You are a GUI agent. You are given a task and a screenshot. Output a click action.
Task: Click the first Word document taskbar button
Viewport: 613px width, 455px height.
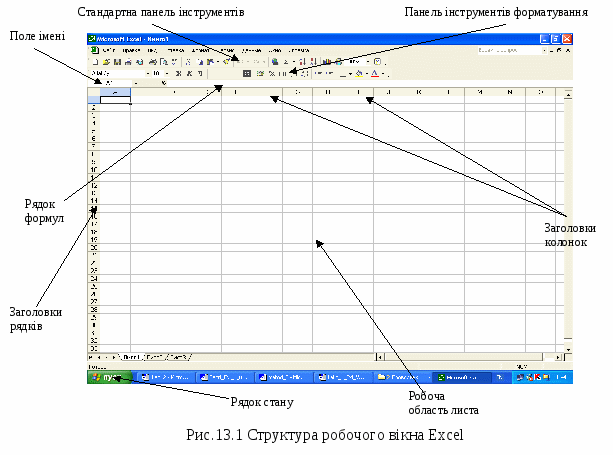pyautogui.click(x=165, y=377)
